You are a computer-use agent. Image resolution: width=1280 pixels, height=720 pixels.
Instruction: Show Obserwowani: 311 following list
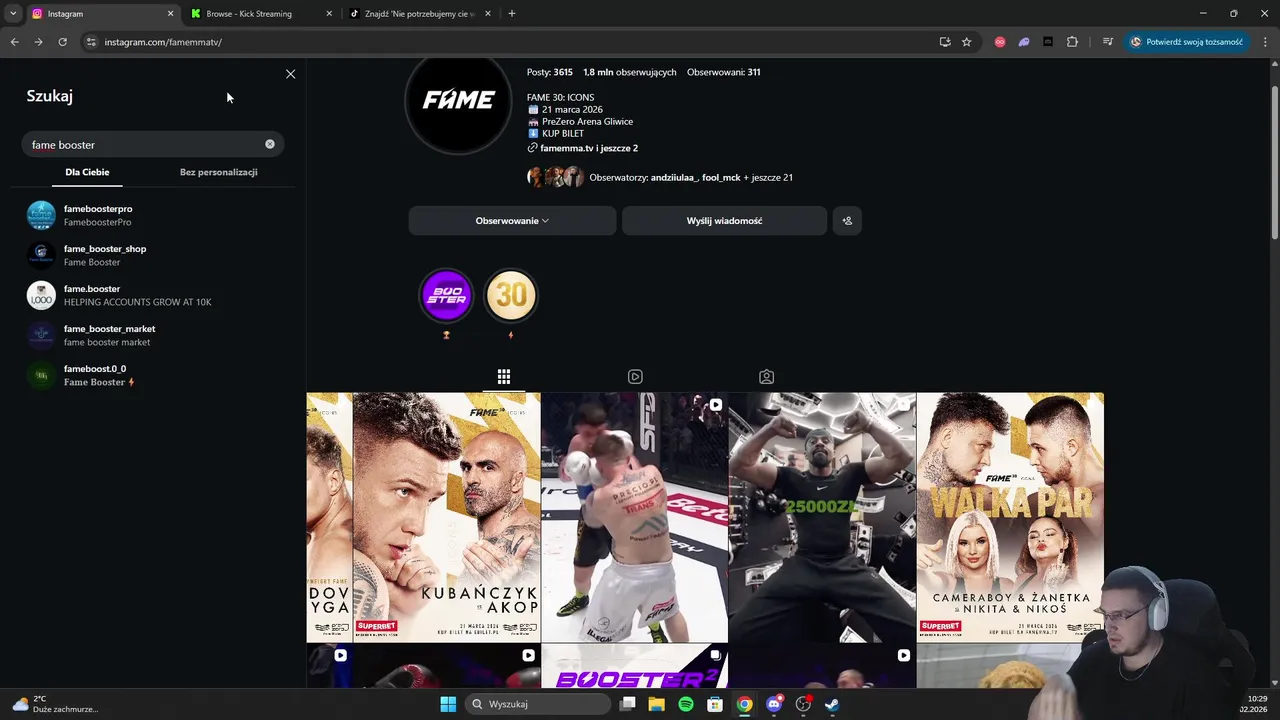pos(723,72)
